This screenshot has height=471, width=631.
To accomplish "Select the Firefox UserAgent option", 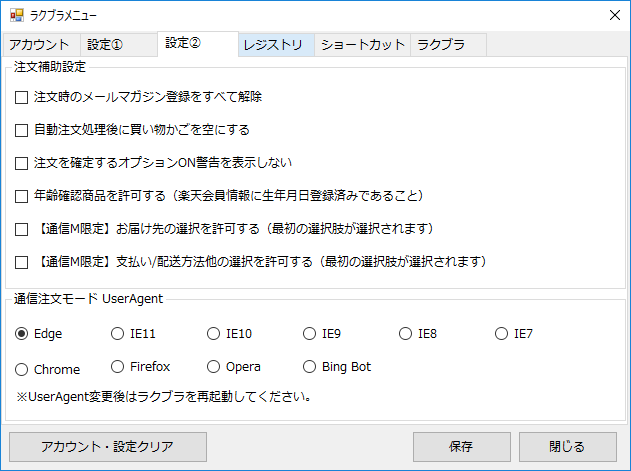I will click(x=118, y=367).
